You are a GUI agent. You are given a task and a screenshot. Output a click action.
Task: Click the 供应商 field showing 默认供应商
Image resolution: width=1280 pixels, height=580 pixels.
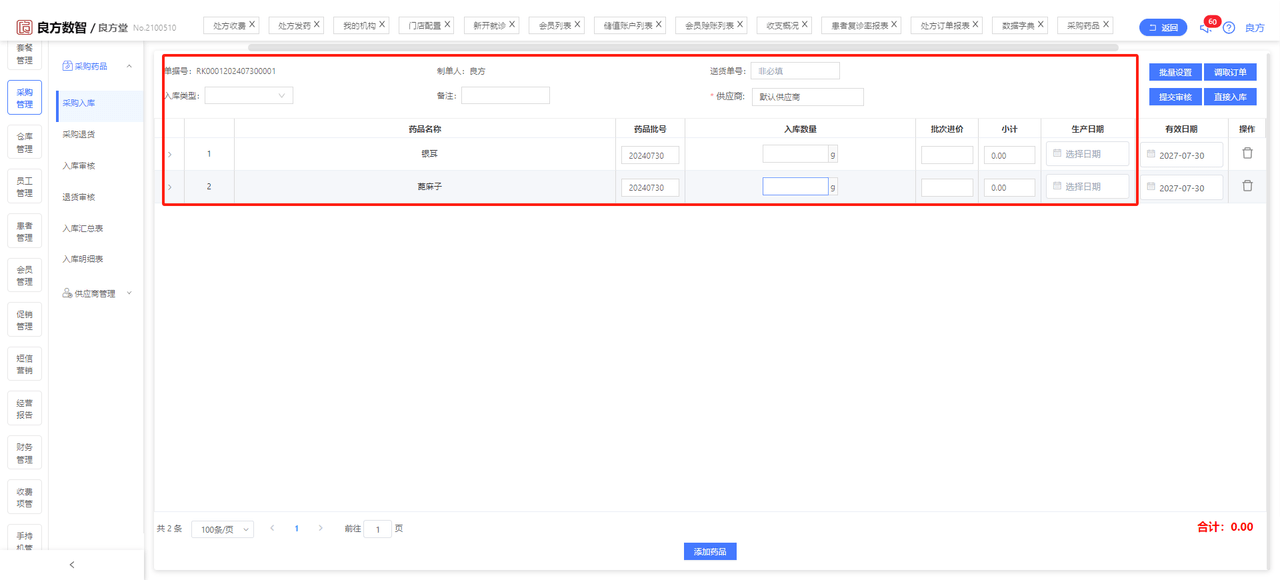click(x=807, y=97)
